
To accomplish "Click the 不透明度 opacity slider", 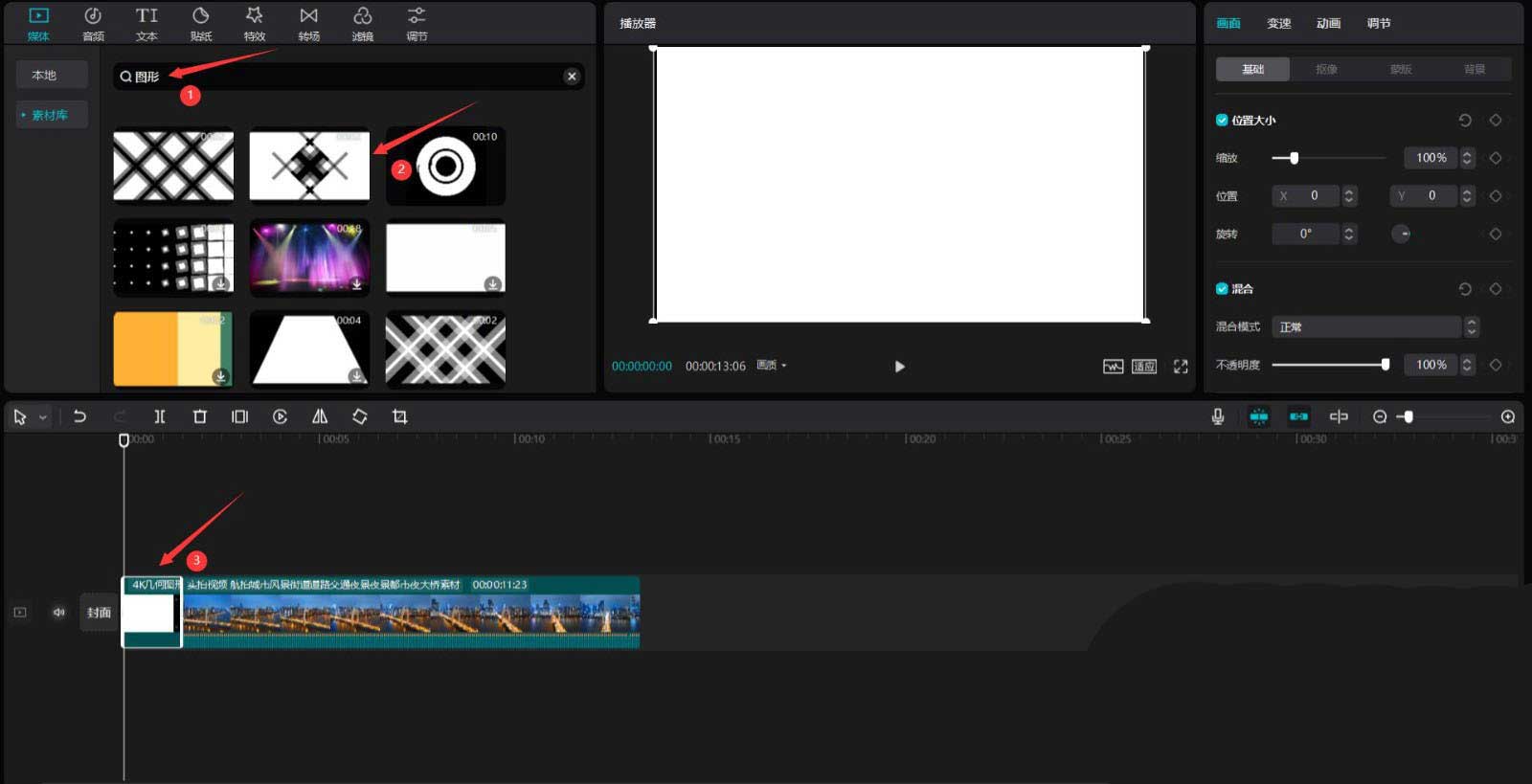I will 1329,365.
